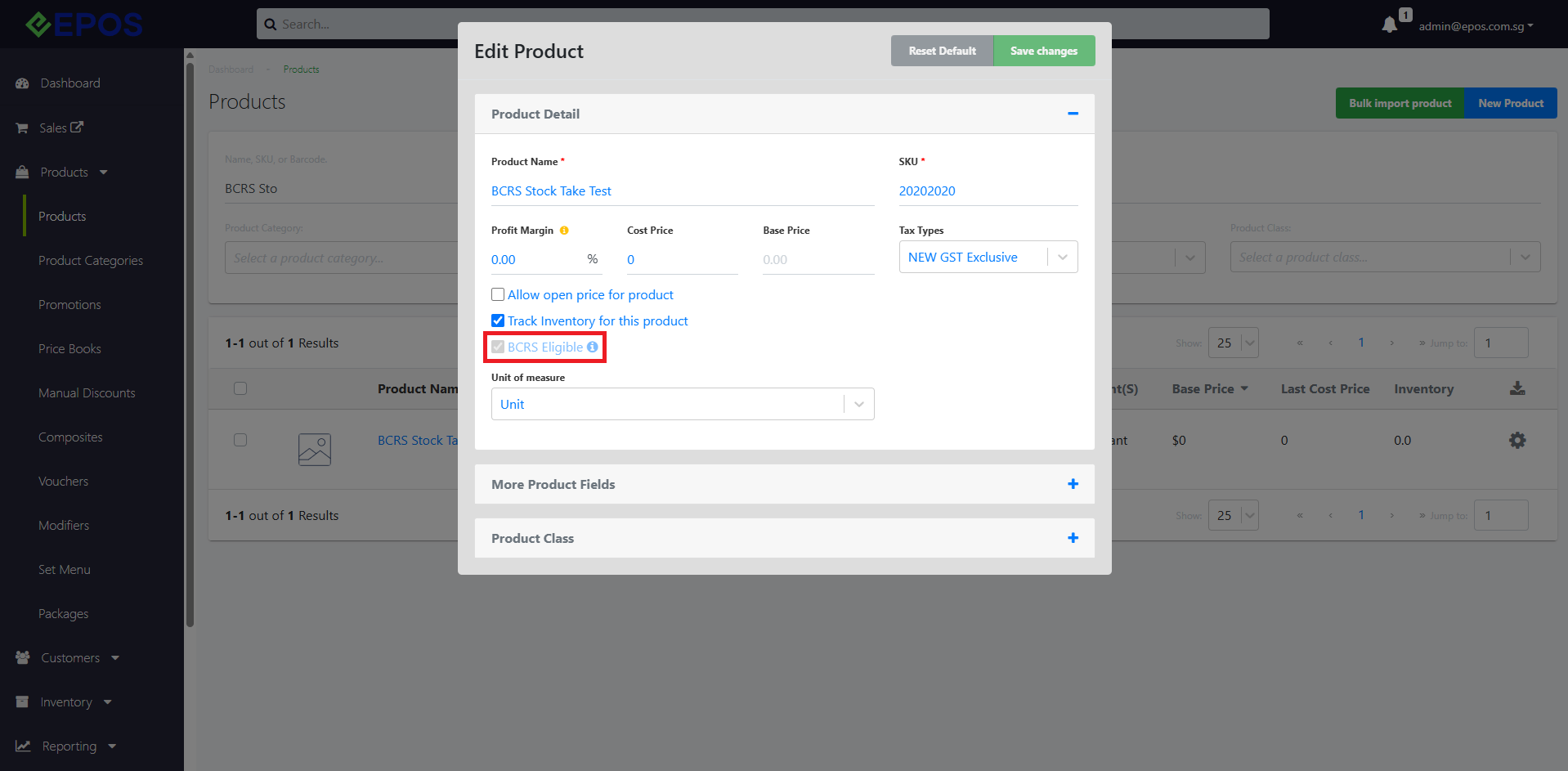This screenshot has width=1568, height=771.
Task: Click the Inventory box icon in sidebar
Action: point(22,702)
